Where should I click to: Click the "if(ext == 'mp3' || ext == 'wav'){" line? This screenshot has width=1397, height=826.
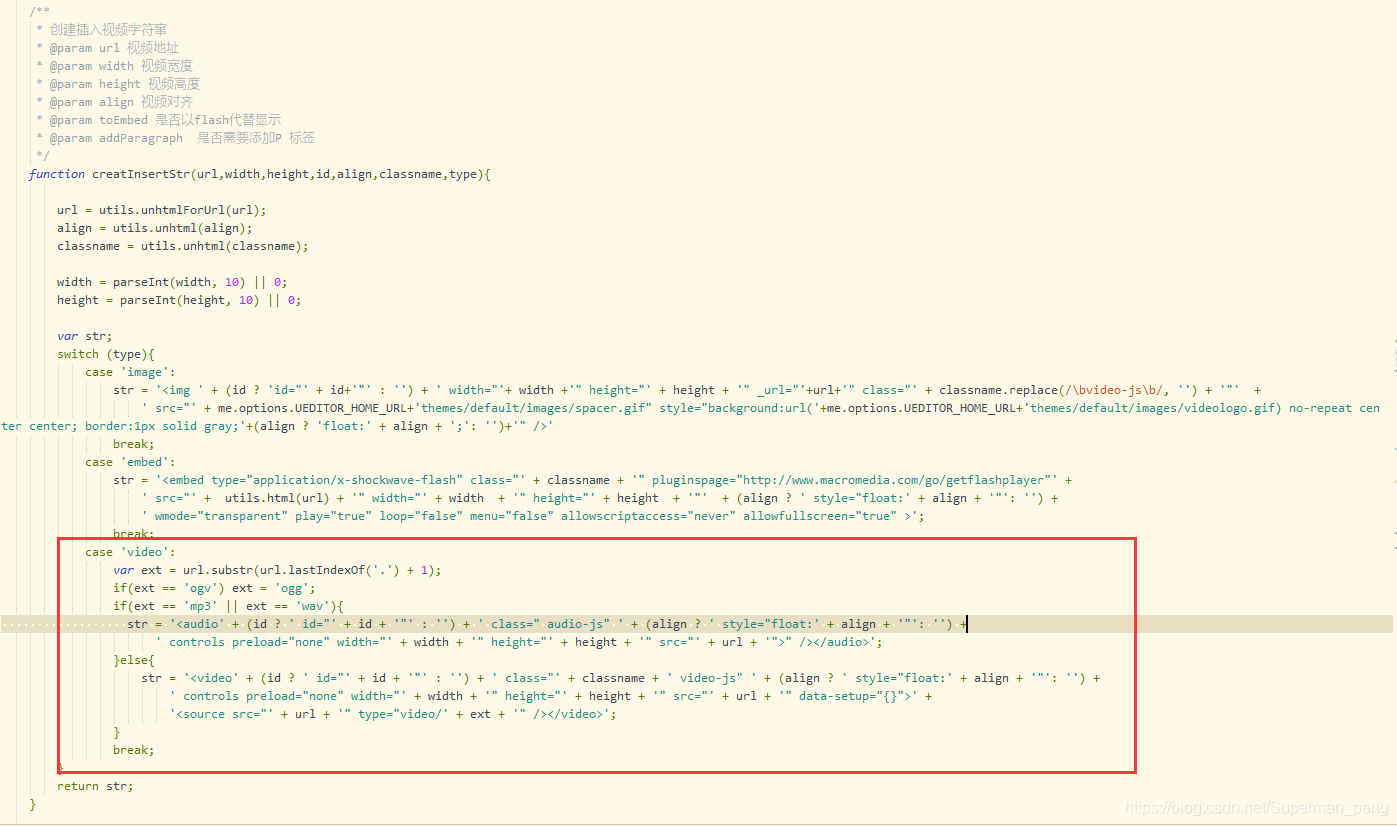[x=228, y=606]
